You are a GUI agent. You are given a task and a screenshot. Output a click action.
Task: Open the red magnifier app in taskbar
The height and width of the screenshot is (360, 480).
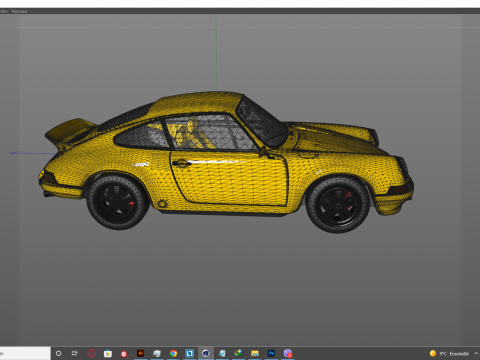pyautogui.click(x=124, y=354)
